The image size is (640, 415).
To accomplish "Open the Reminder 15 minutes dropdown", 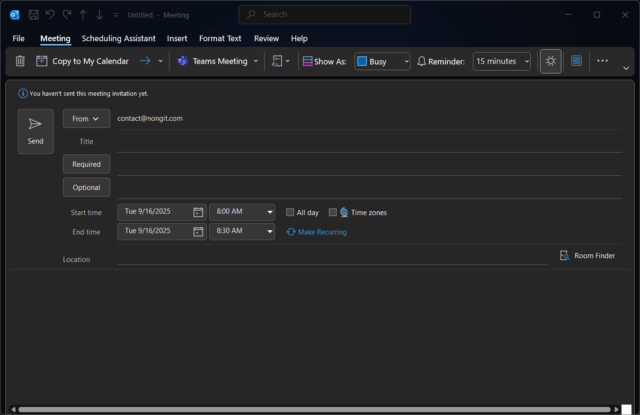I will coord(502,61).
